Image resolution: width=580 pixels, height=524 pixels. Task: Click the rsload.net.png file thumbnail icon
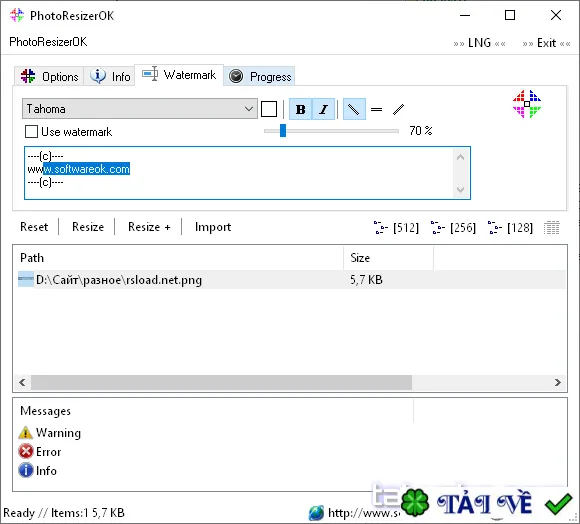coord(26,279)
